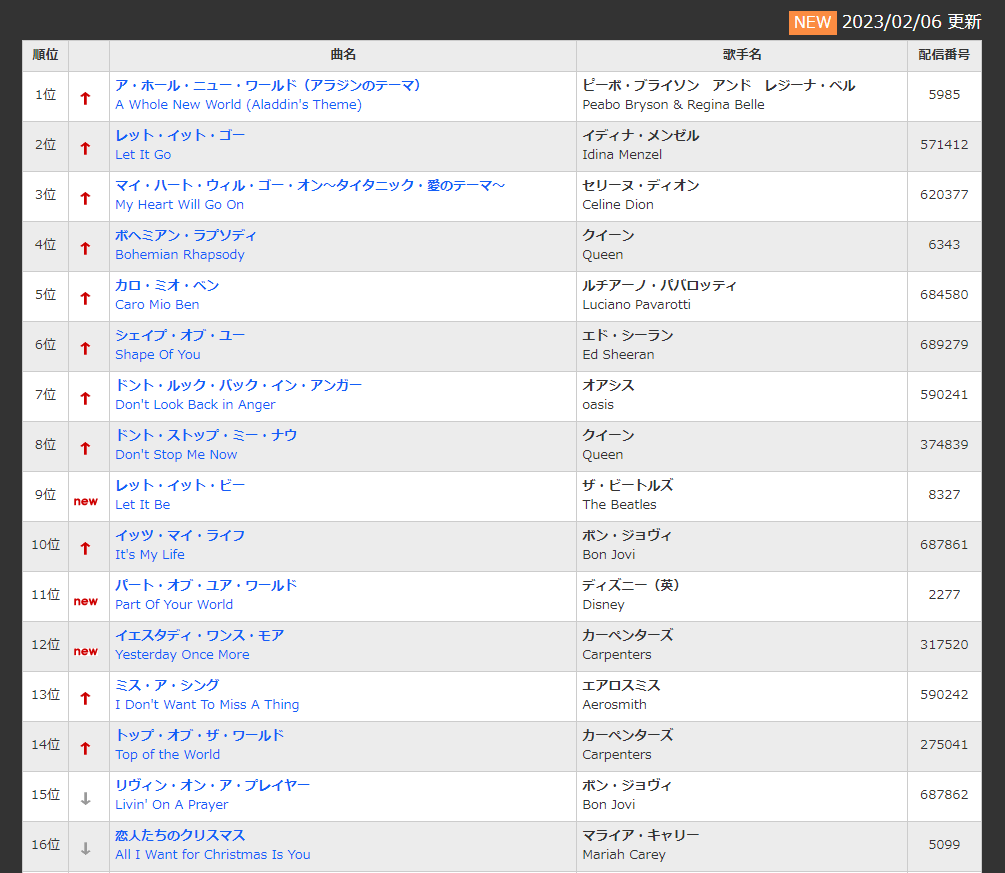Open Yesterday Once More song link
Image resolution: width=1005 pixels, height=873 pixels.
coord(200,645)
